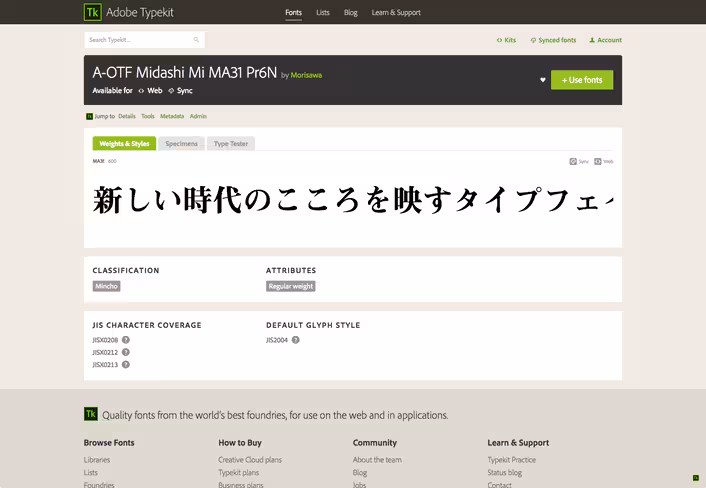Open the Libraries footer link

click(97, 460)
